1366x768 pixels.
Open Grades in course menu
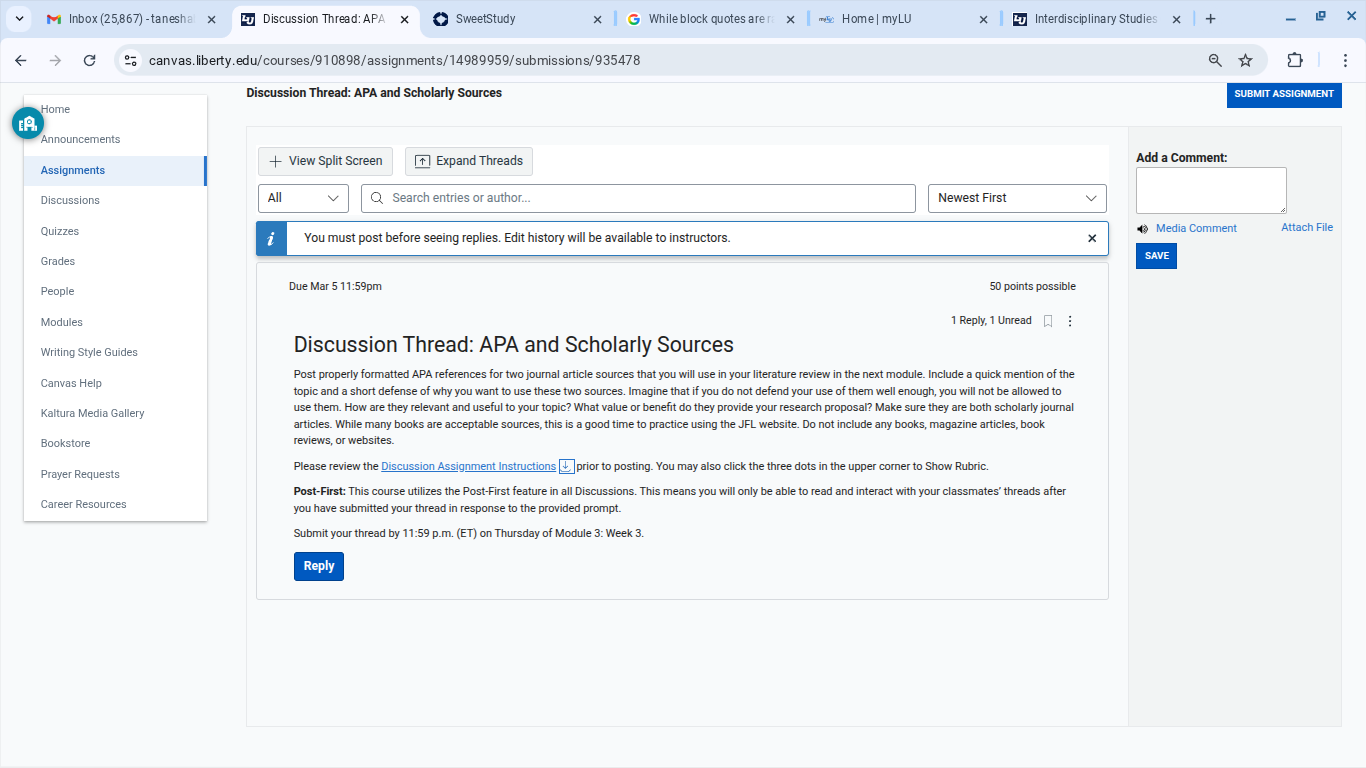58,261
